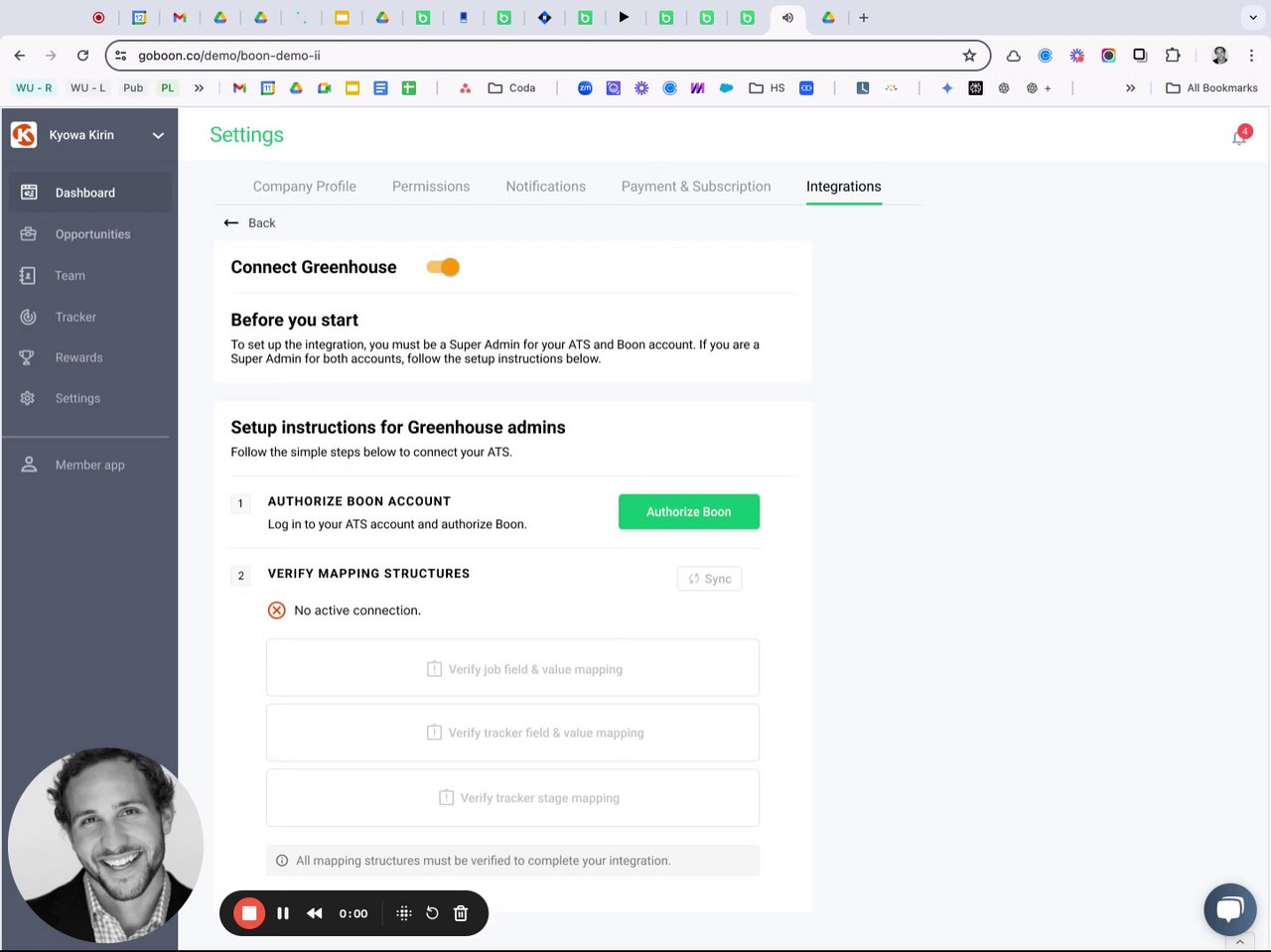The width and height of the screenshot is (1271, 952).
Task: Open the notifications bell
Action: [x=1239, y=137]
